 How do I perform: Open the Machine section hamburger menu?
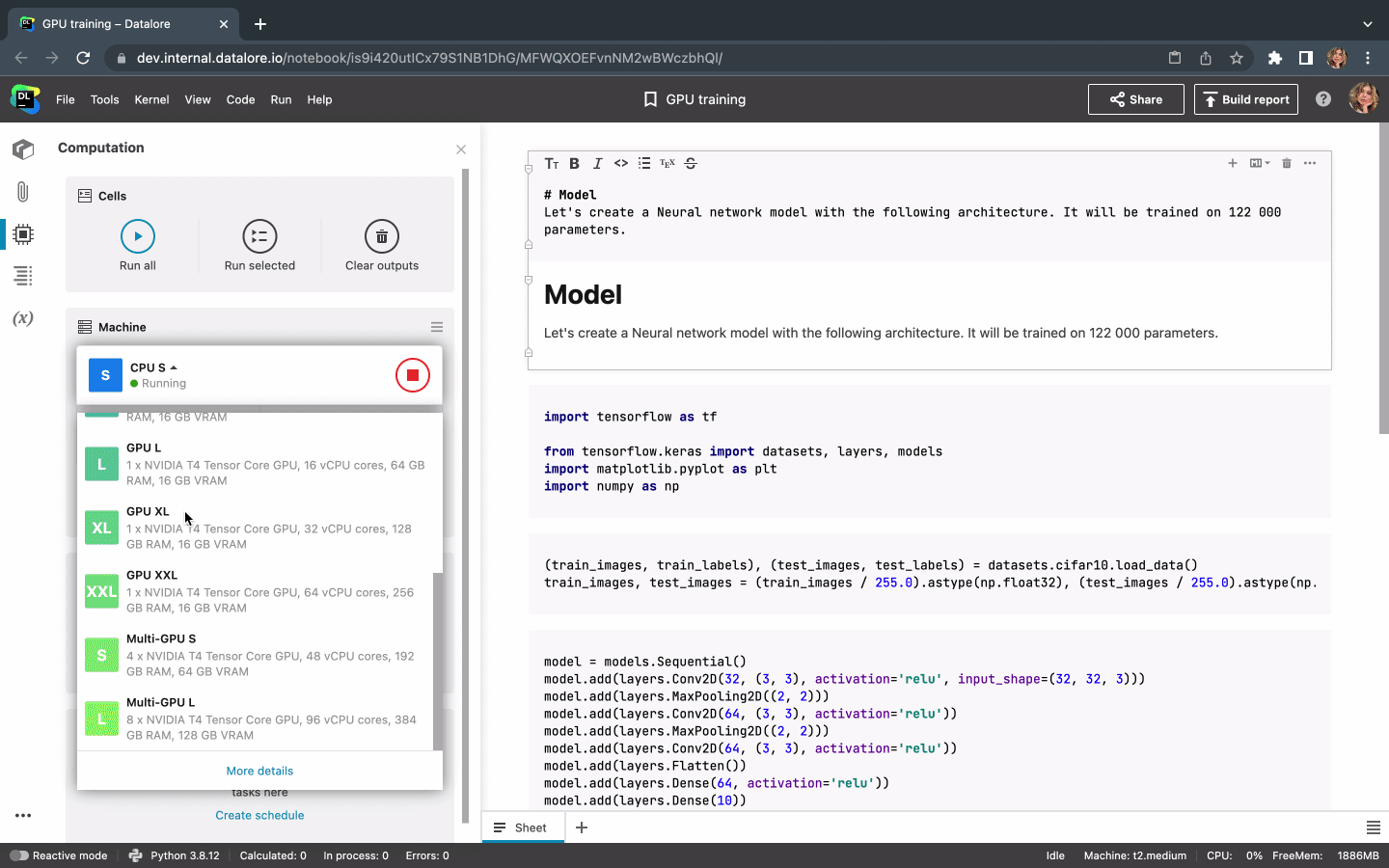click(x=437, y=327)
